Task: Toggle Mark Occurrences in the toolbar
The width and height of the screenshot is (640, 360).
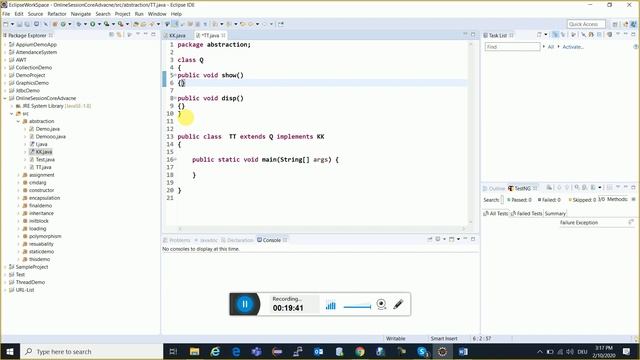Action: pyautogui.click(x=175, y=24)
